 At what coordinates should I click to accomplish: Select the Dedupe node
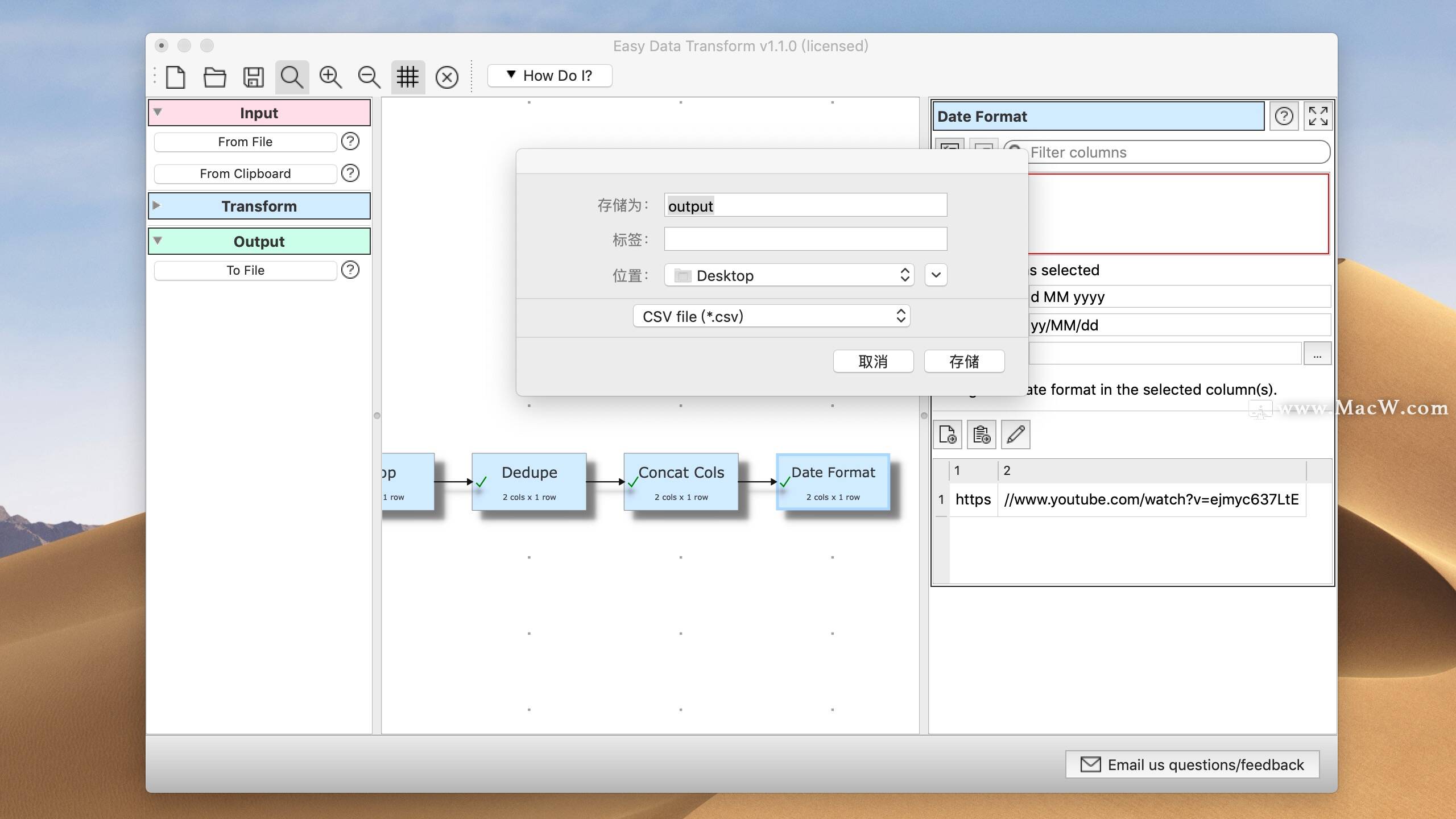coord(529,482)
